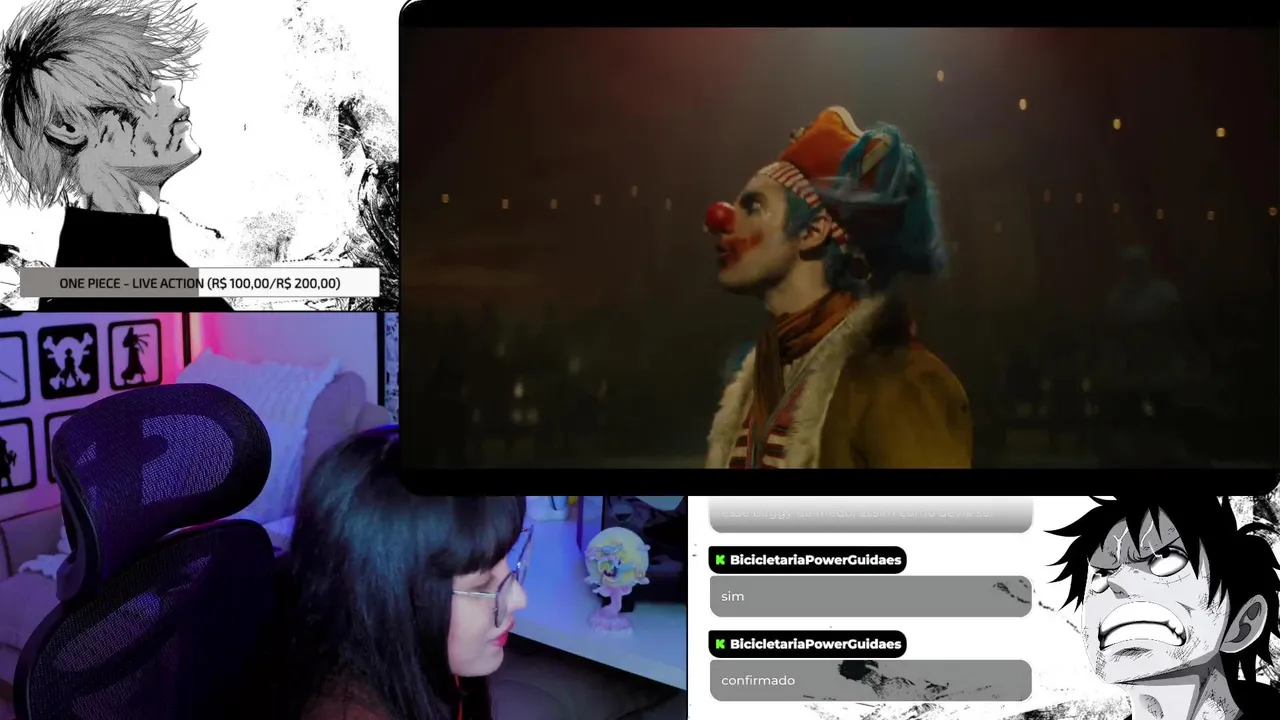
Task: Select username BicicletariaPowerGuidaes above the "confirmado" message
Action: [816, 644]
